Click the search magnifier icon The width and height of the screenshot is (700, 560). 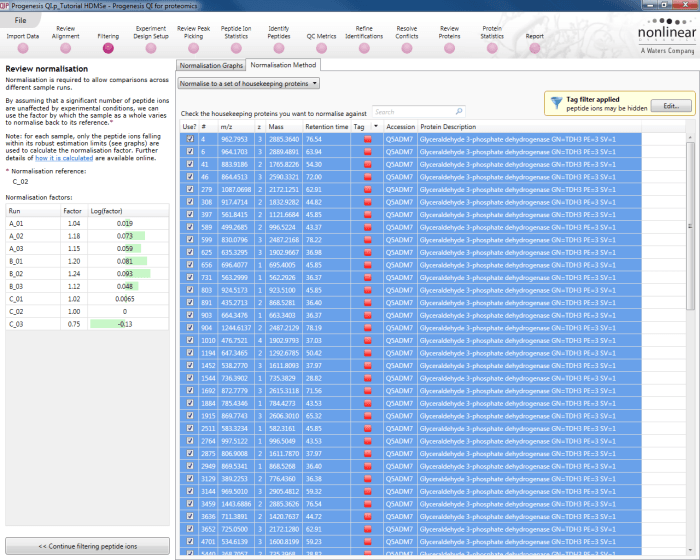459,111
